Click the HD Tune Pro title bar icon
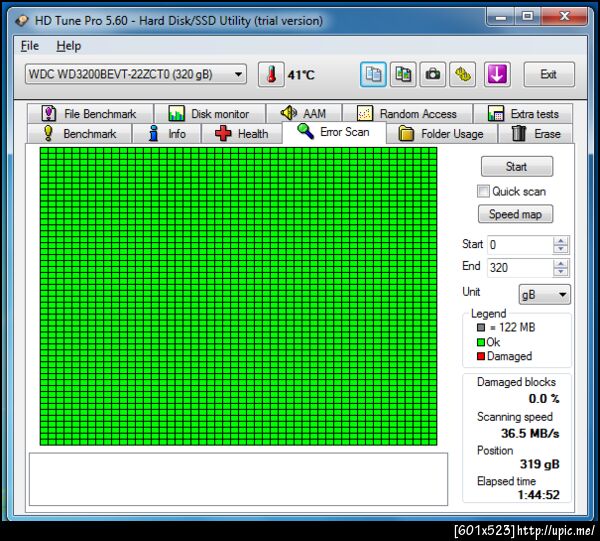600x541 pixels. tap(22, 20)
